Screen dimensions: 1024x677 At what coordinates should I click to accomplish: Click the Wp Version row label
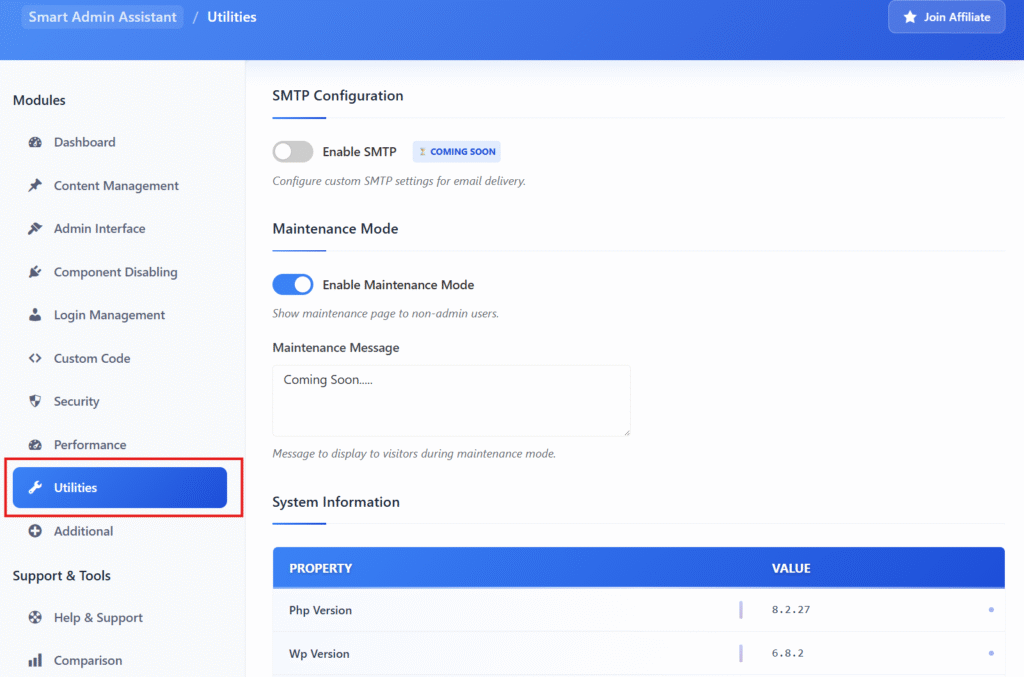pyautogui.click(x=319, y=653)
